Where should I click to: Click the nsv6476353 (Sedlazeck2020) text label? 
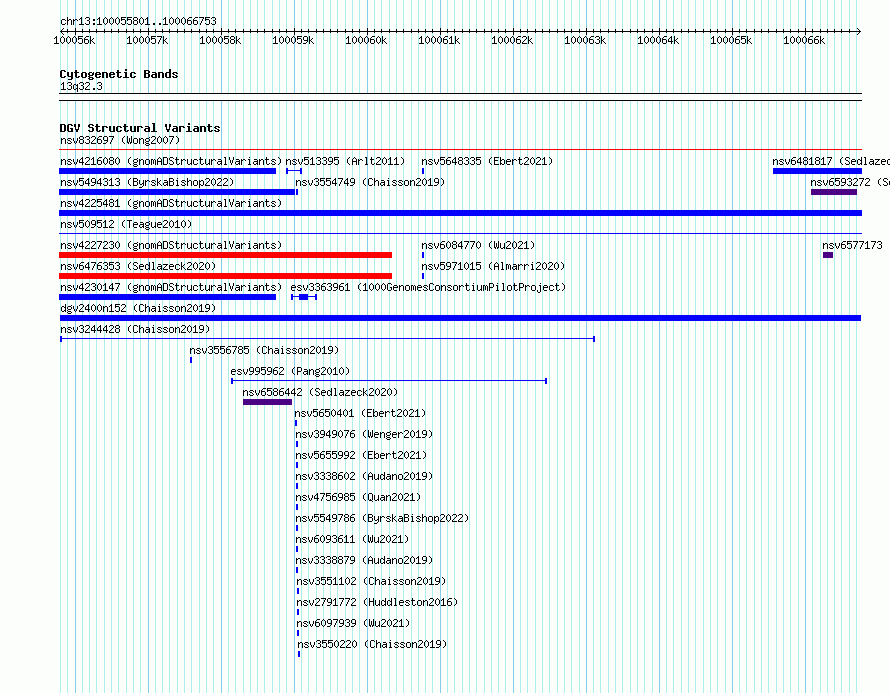(138, 266)
